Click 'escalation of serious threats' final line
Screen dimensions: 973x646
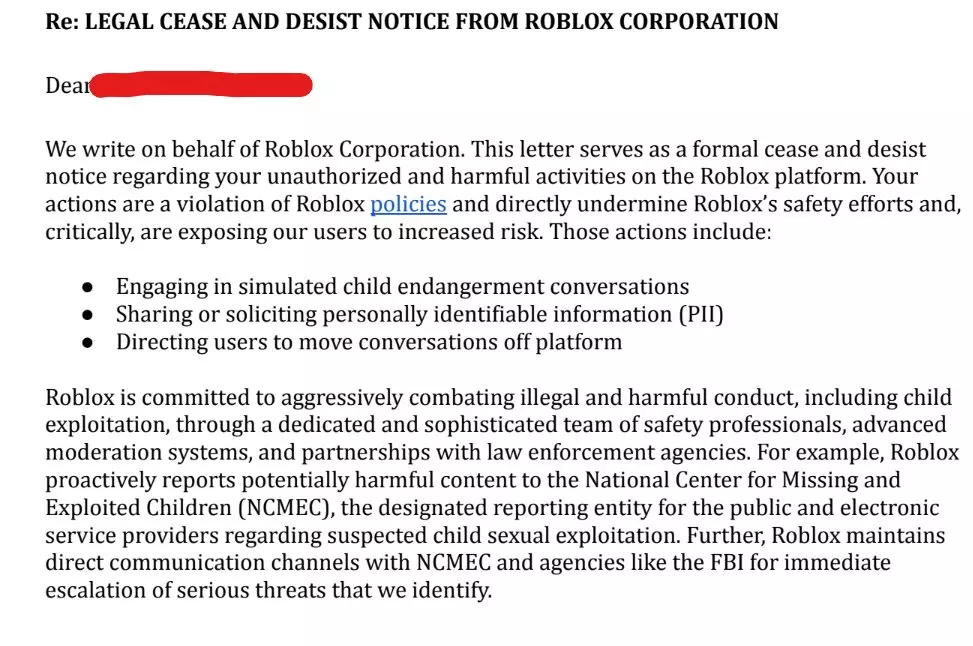coord(186,590)
